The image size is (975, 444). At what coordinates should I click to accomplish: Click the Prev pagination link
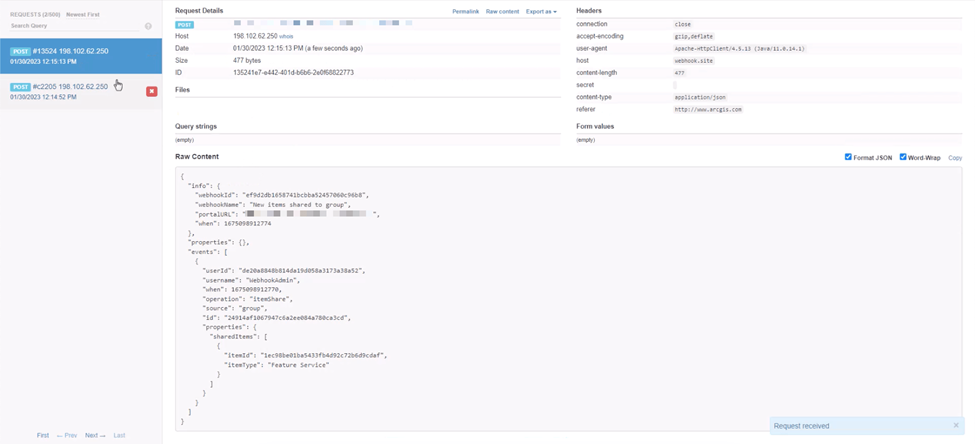[67, 435]
